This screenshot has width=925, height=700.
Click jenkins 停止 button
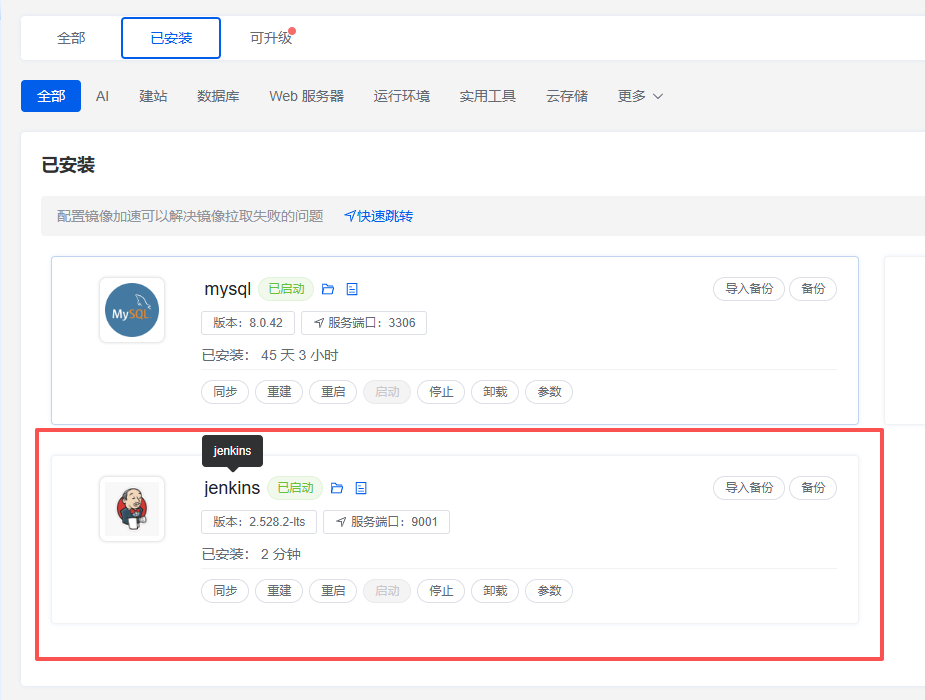coord(441,591)
